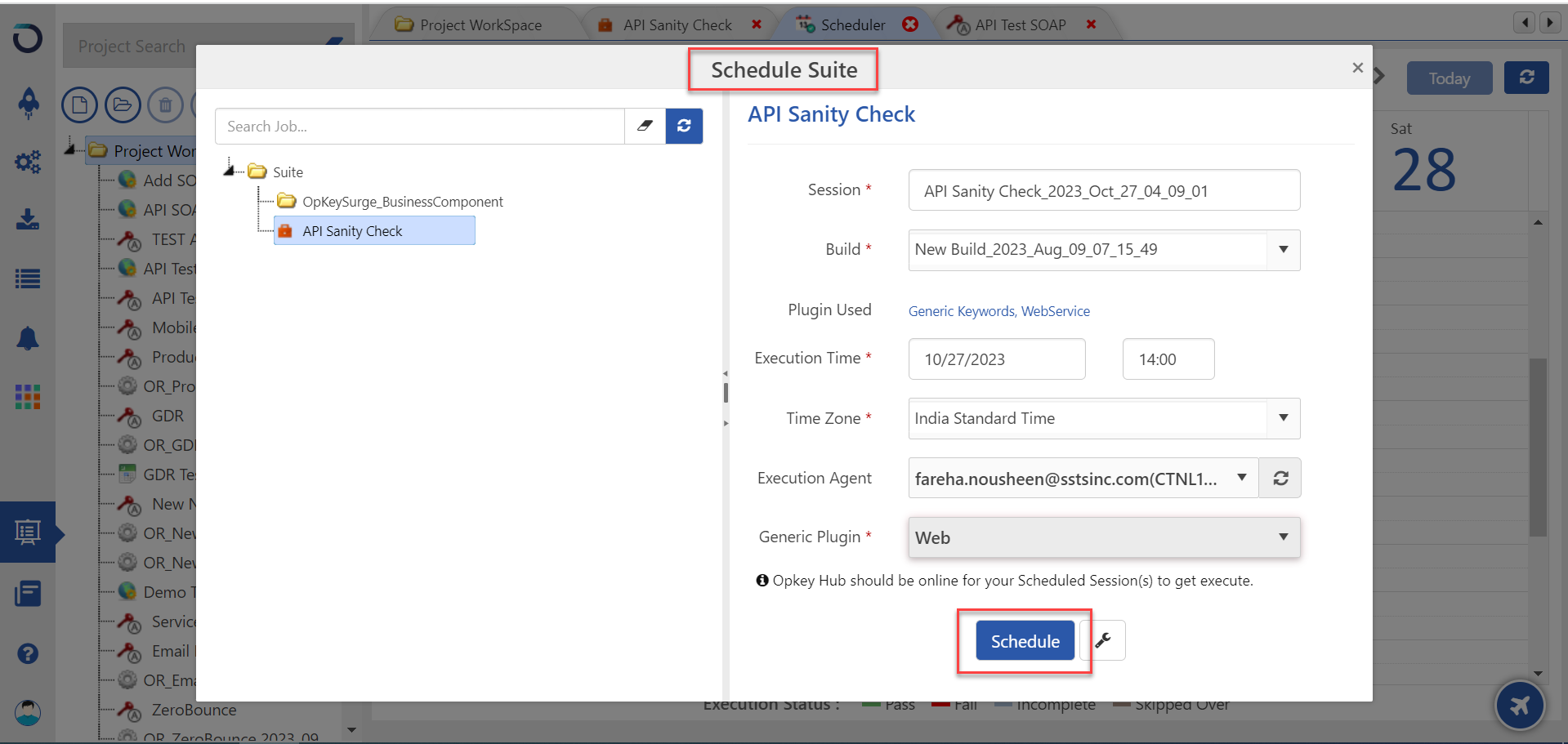Select ZeroBounce in the project tree

(x=194, y=710)
